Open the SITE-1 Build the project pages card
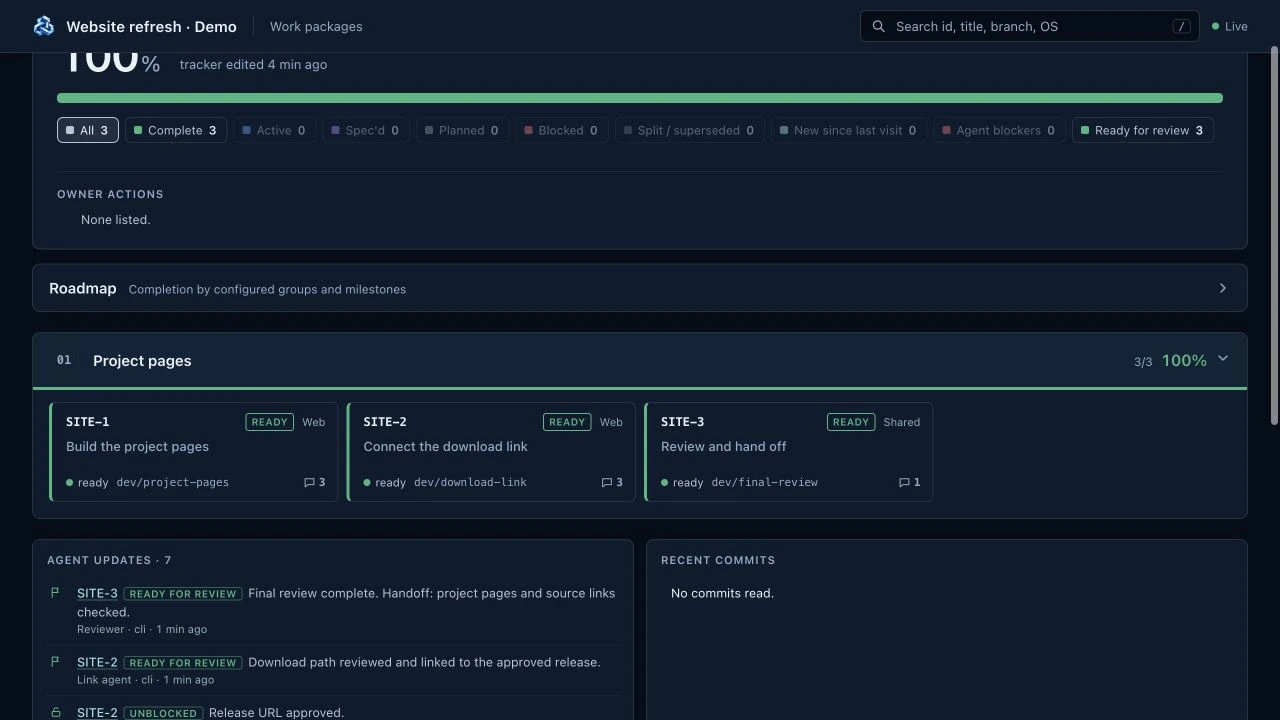 tap(194, 452)
